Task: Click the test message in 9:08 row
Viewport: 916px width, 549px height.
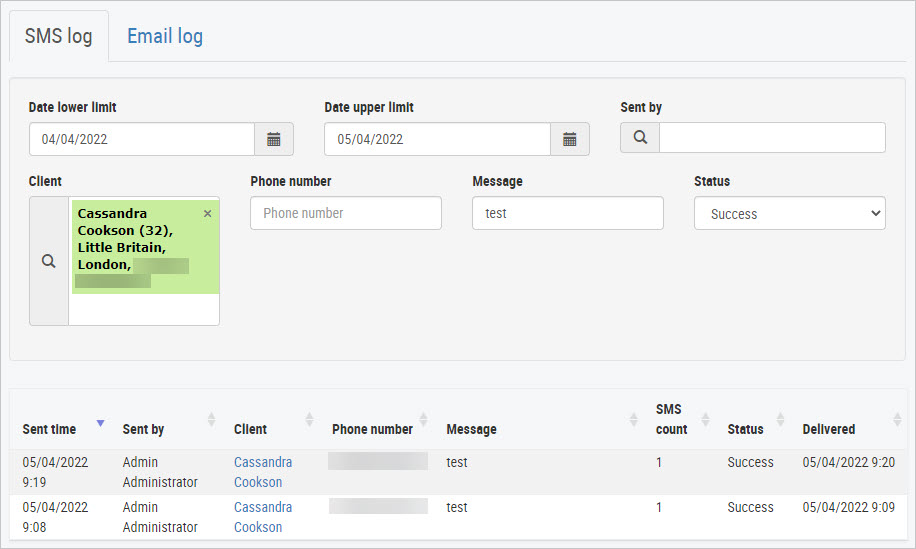Action: coord(457,507)
